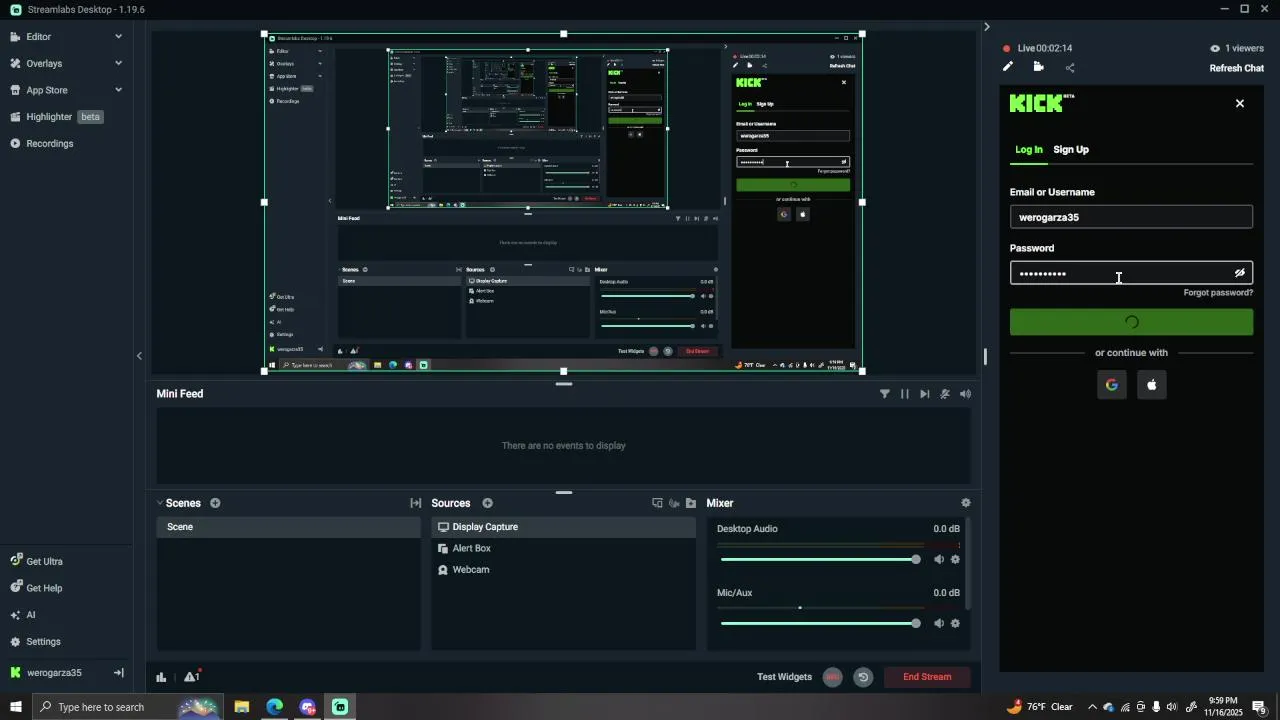The height and width of the screenshot is (720, 1280).
Task: Click the Password input field
Action: click(x=1131, y=273)
